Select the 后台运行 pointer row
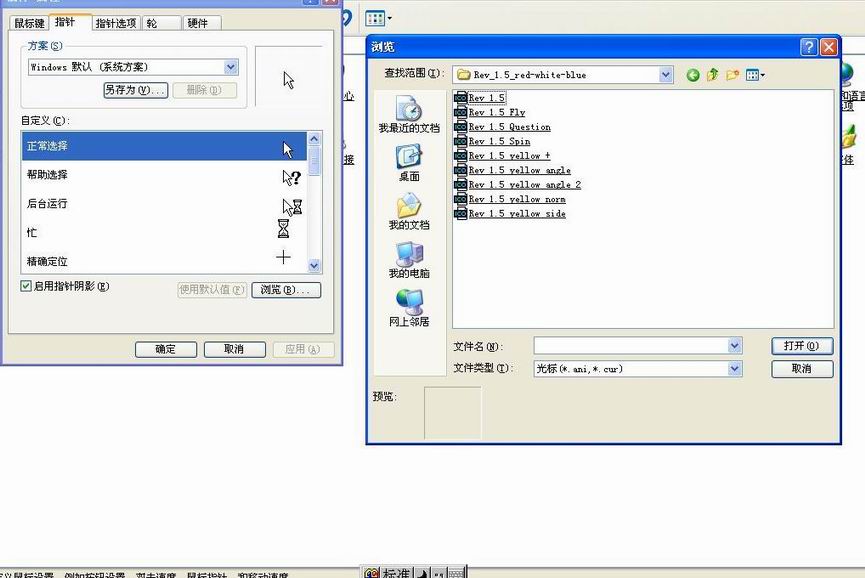This screenshot has width=865, height=578. point(164,204)
